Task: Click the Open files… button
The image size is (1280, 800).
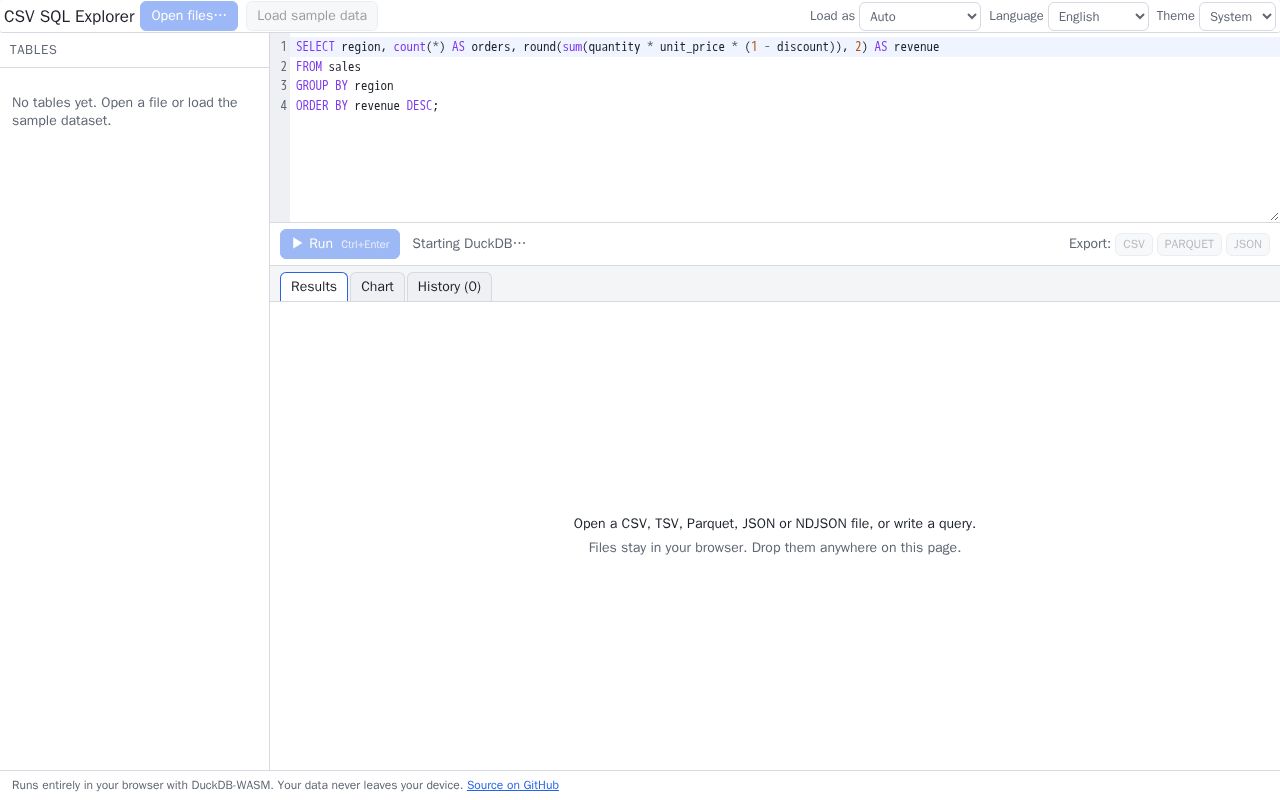Action: [x=189, y=16]
